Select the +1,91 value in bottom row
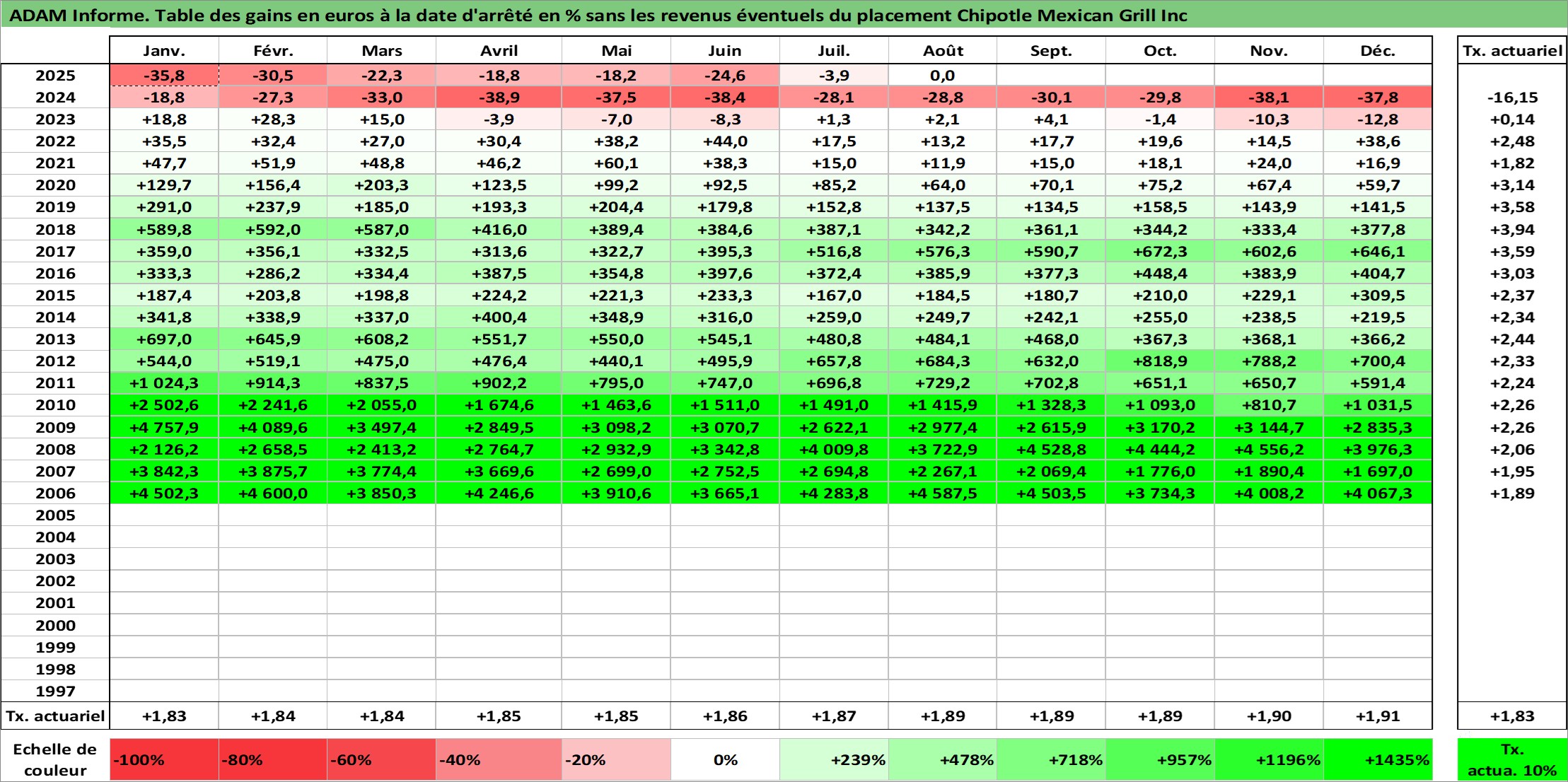This screenshot has width=1568, height=782. pos(1378,716)
